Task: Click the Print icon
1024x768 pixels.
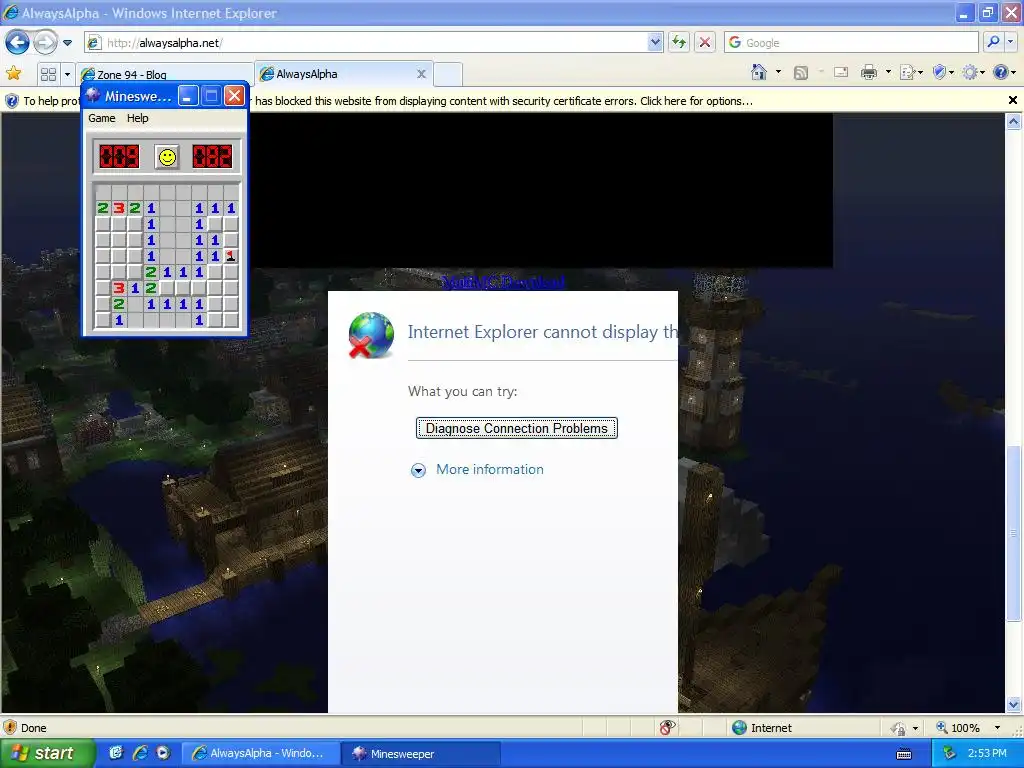Action: tap(869, 72)
